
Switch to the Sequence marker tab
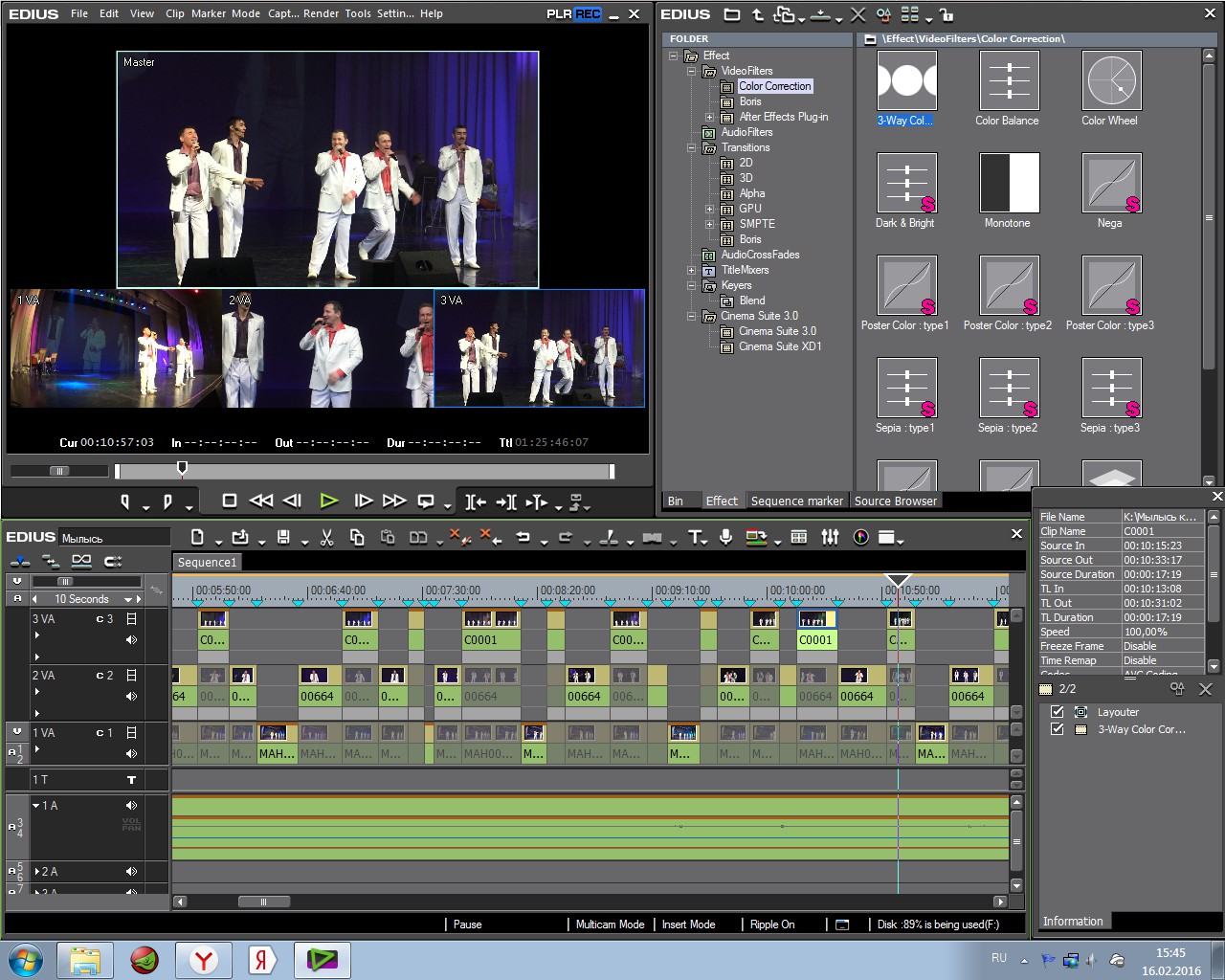pos(797,501)
